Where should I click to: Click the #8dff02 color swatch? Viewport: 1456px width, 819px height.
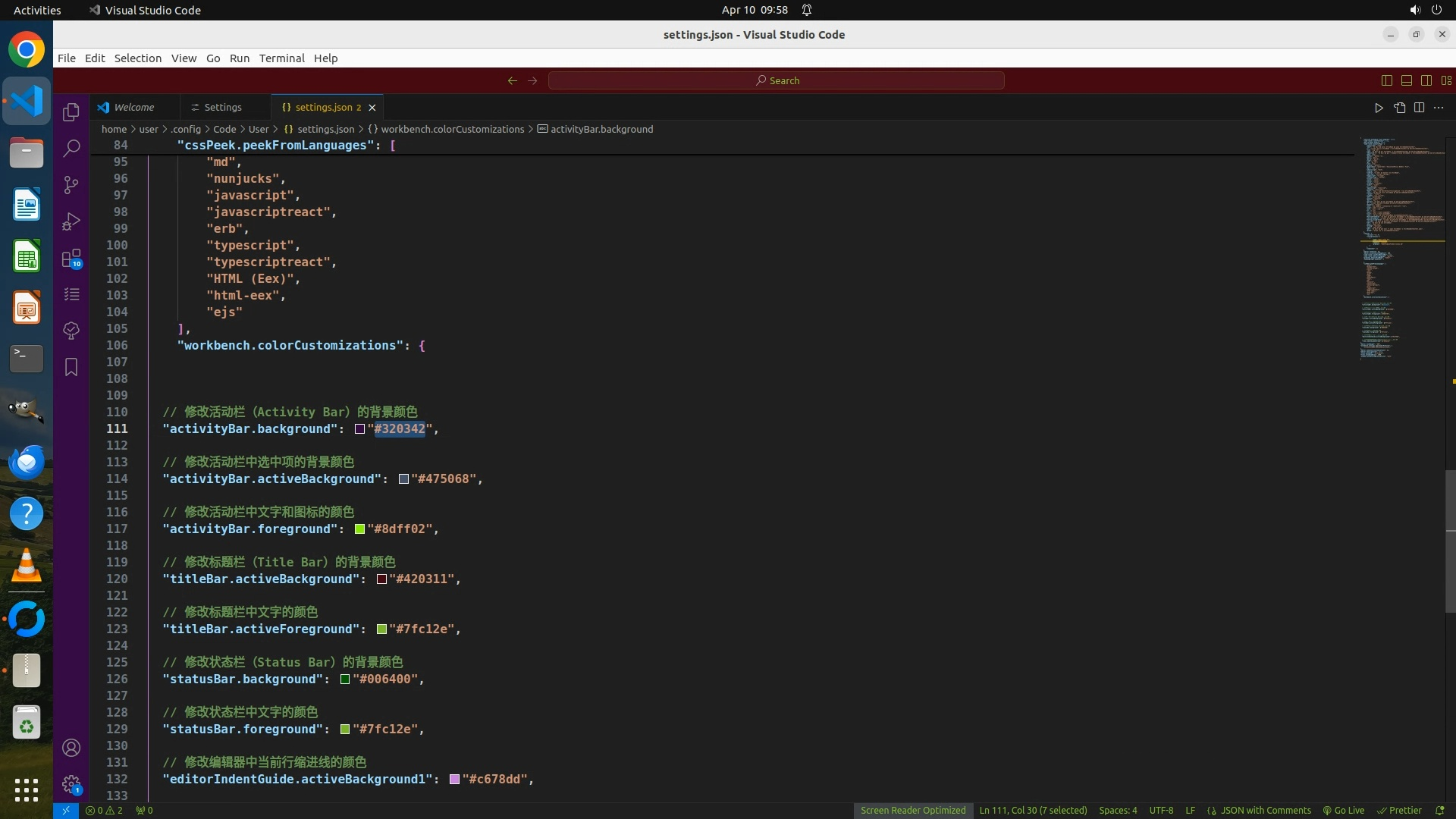(x=360, y=529)
